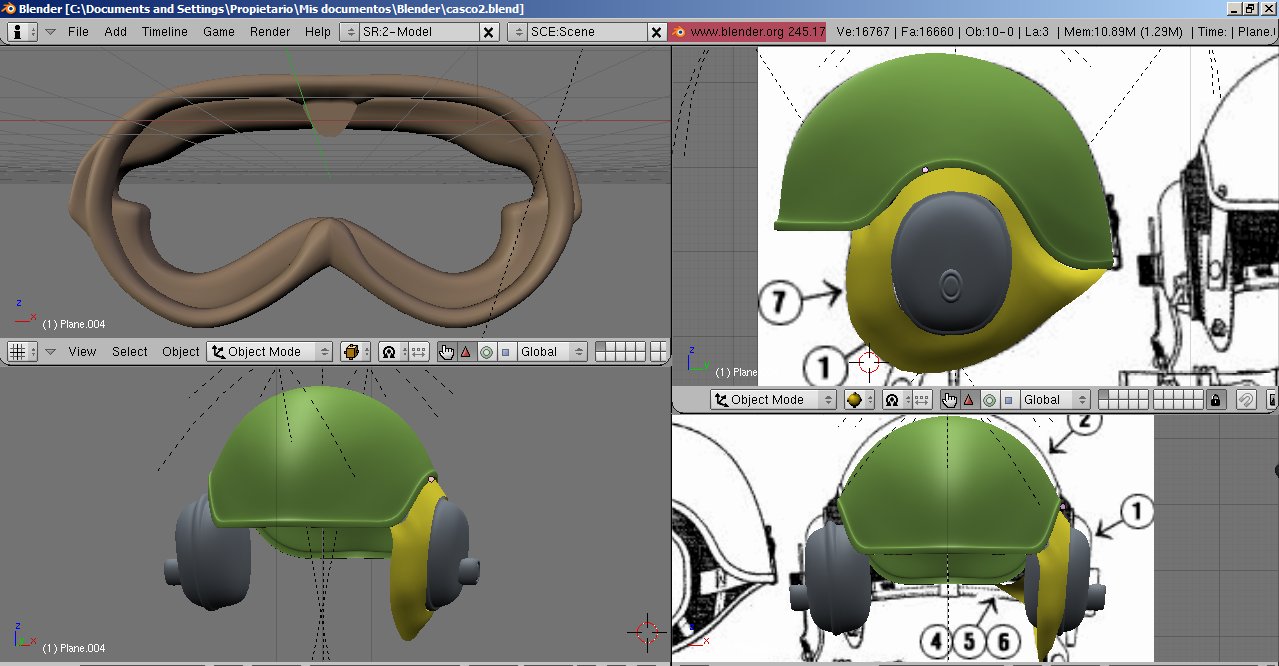The image size is (1279, 666).
Task: Toggle the layer lock padlock in right toolbar
Action: tap(1215, 400)
